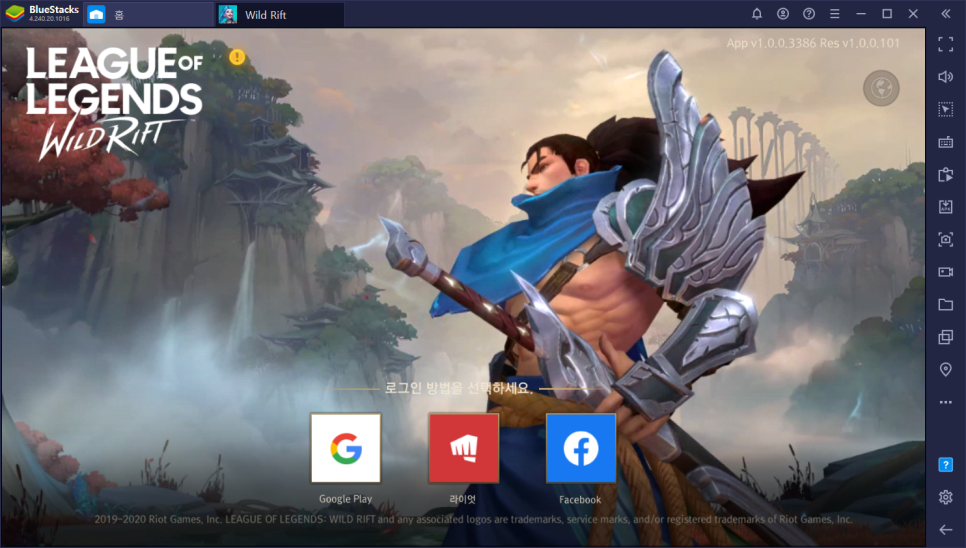Open multi-instance manager icon
This screenshot has height=548, width=966.
pyautogui.click(x=946, y=337)
